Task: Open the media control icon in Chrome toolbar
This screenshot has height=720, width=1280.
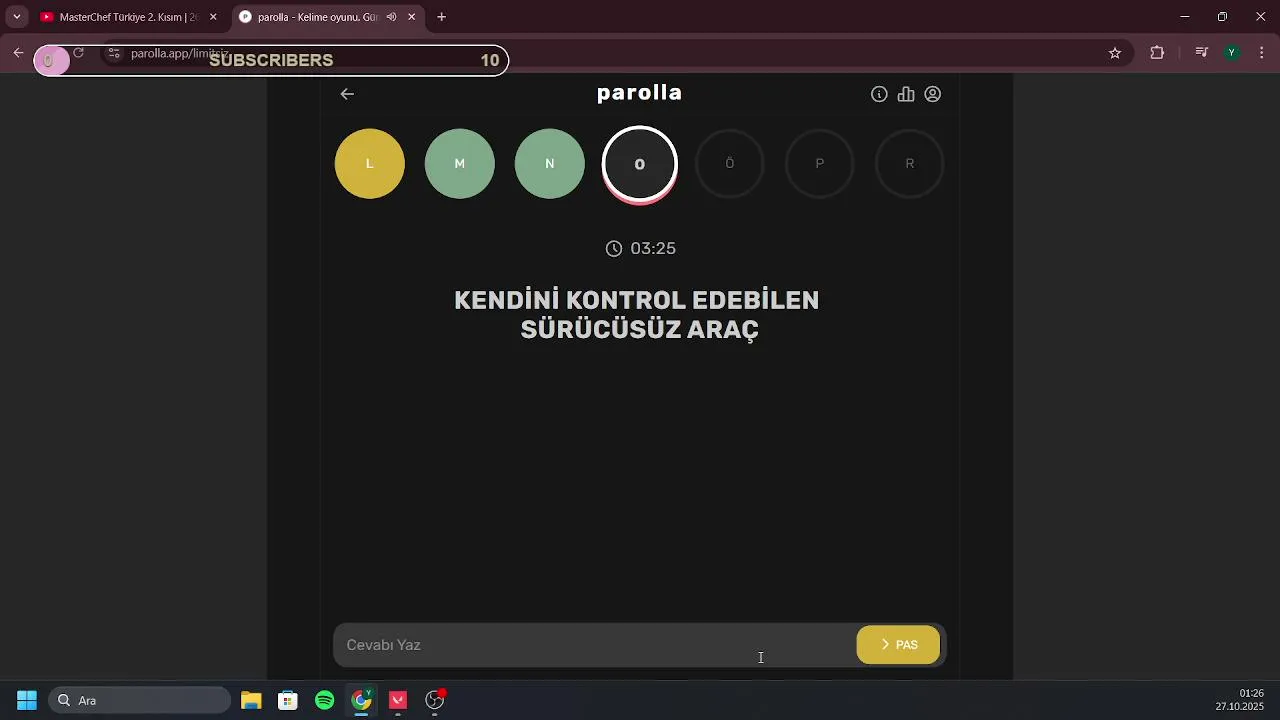Action: point(1202,53)
